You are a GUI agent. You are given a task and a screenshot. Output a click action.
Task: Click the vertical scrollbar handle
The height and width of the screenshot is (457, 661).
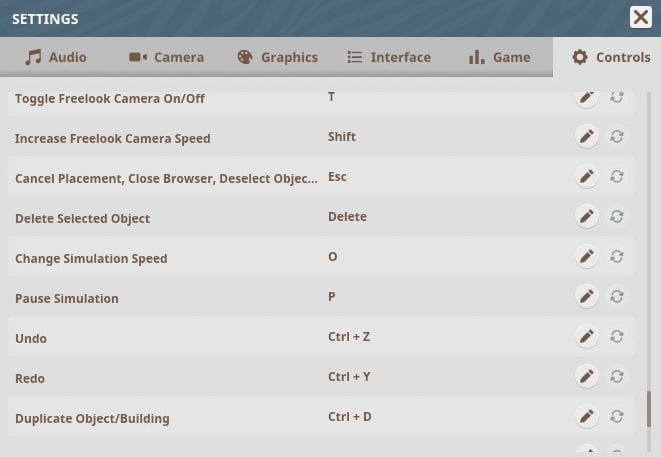tap(650, 408)
